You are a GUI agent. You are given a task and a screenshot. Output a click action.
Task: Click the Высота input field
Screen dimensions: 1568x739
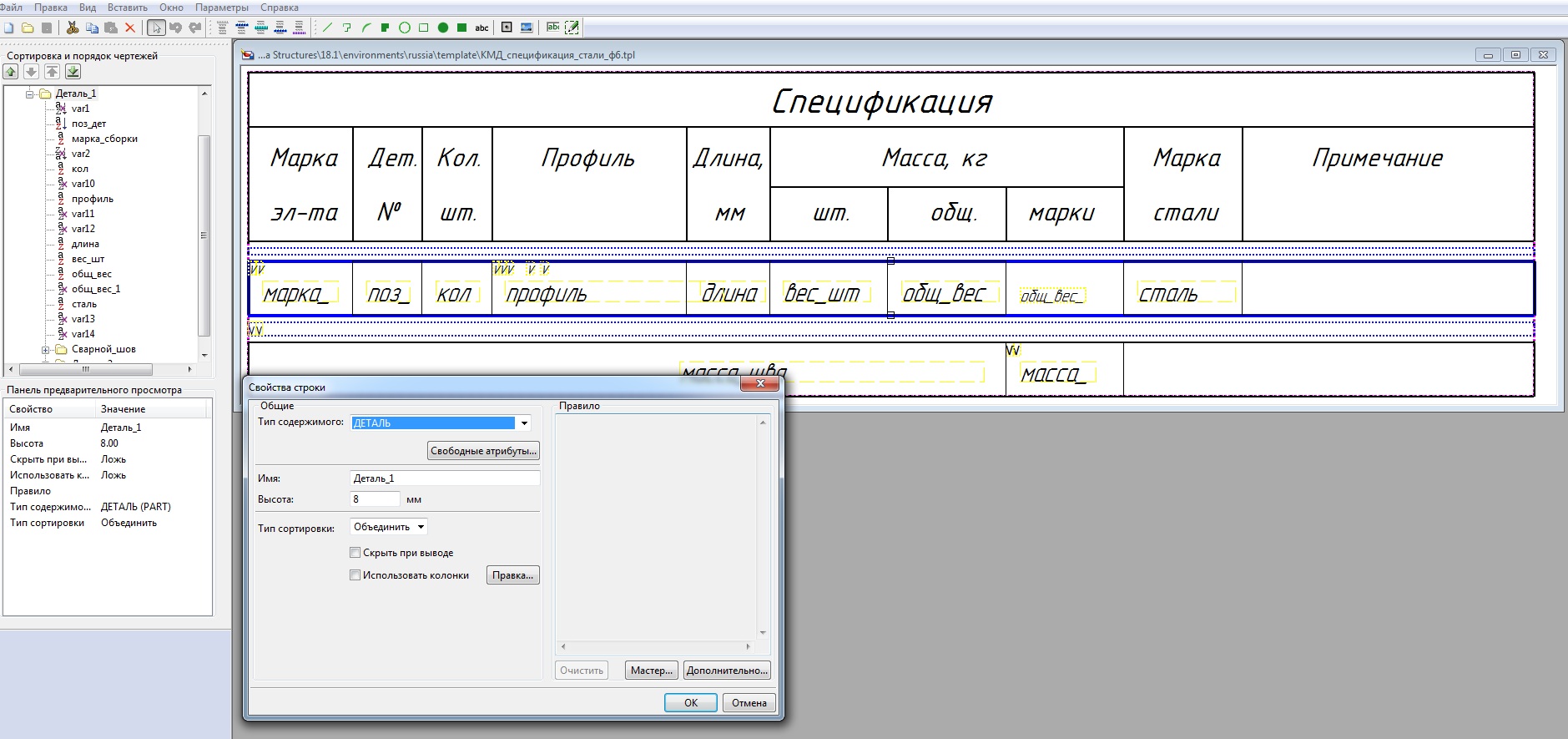375,499
